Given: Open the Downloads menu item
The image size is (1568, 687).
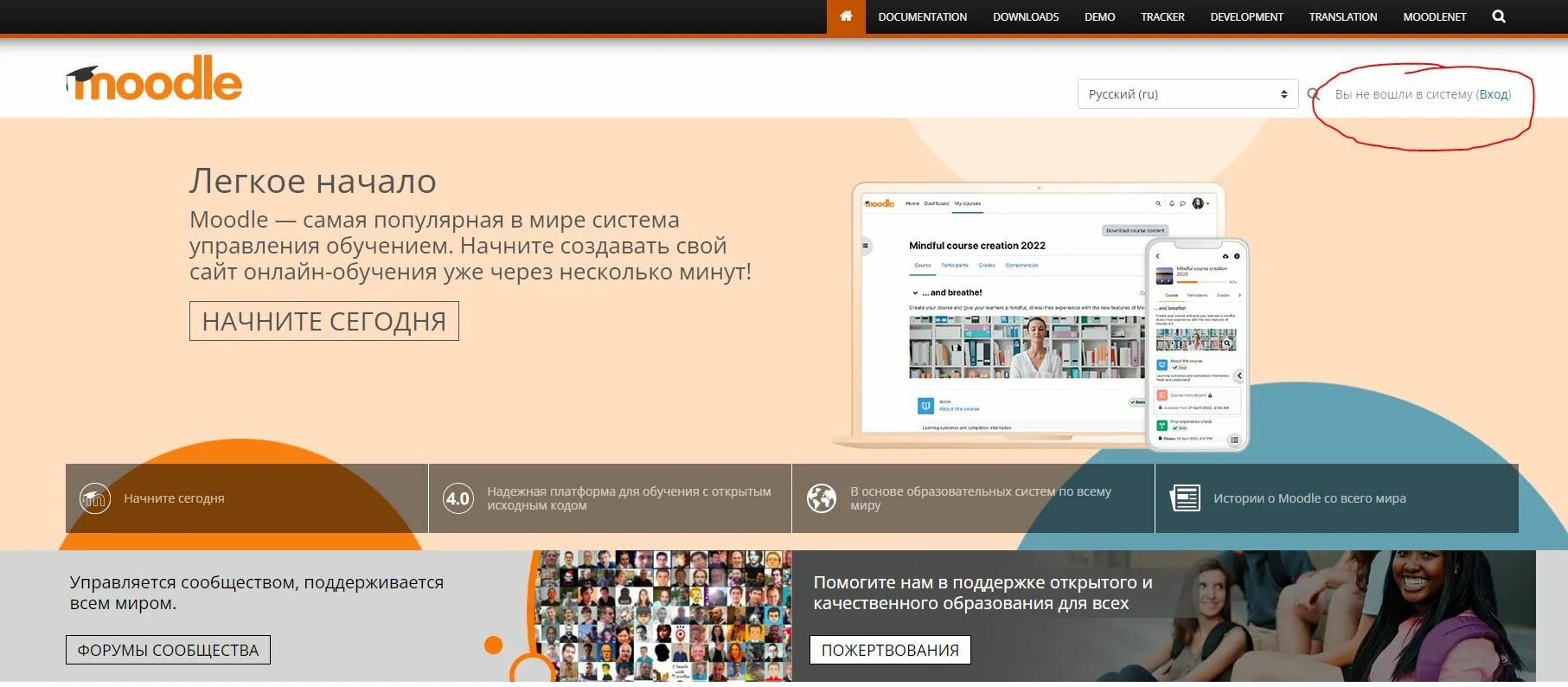Looking at the screenshot, I should point(1026,16).
